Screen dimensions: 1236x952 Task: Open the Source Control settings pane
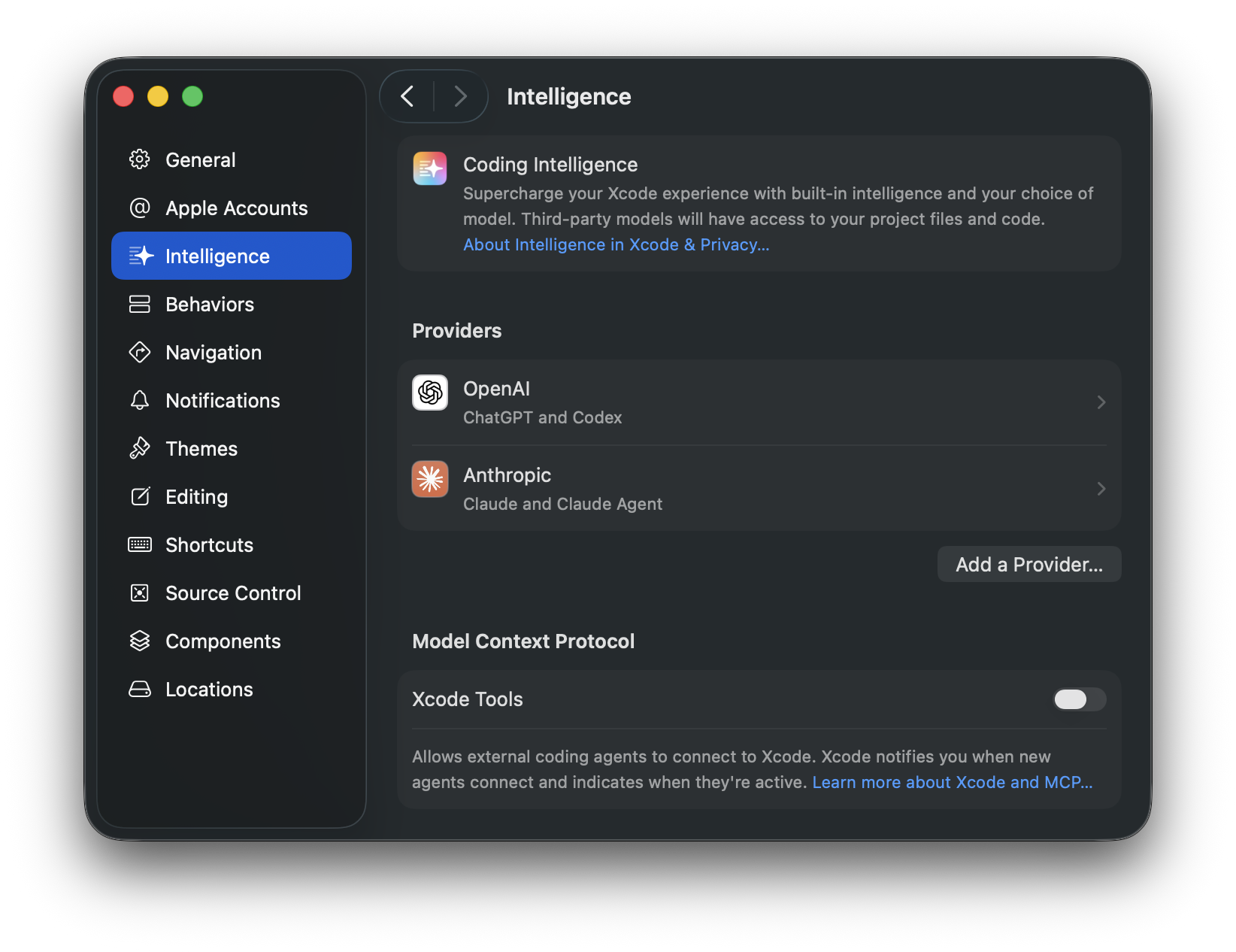(233, 593)
